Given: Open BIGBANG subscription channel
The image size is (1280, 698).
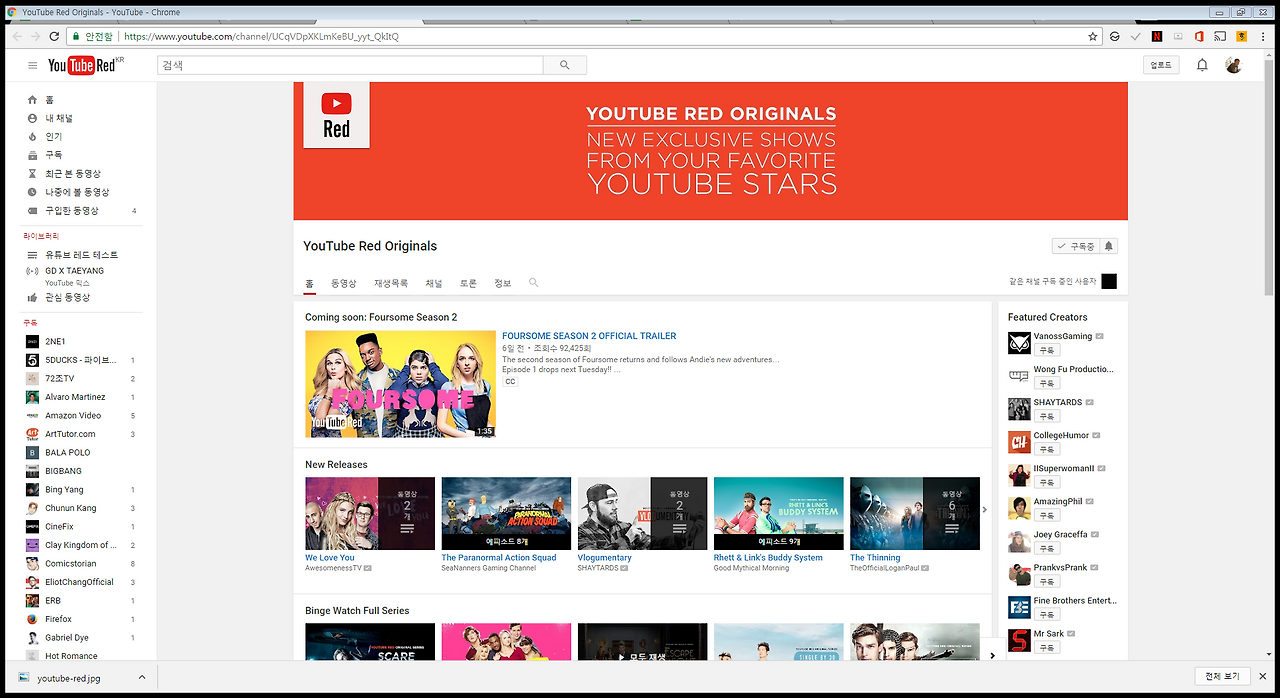Looking at the screenshot, I should pos(63,471).
